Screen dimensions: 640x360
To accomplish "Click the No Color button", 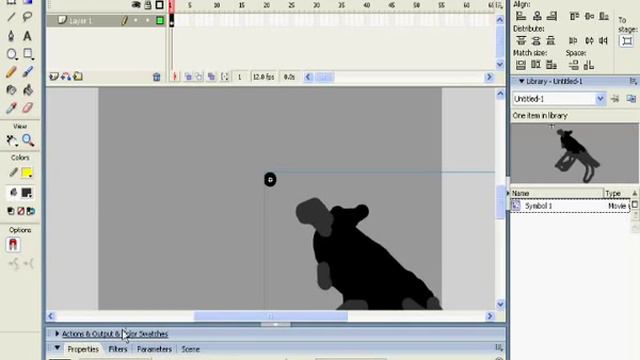I will [21, 211].
